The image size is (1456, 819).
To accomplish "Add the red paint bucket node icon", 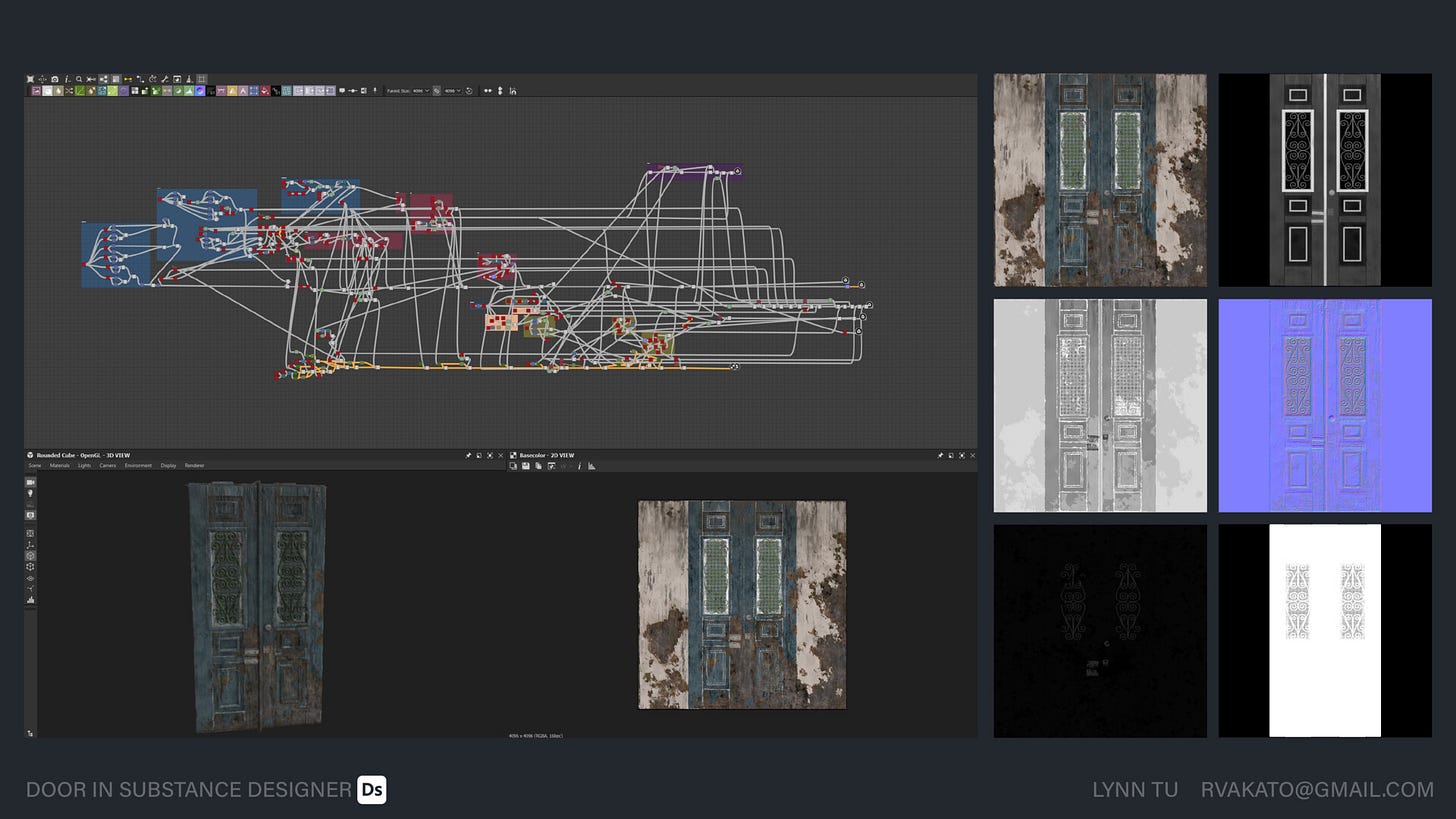I will coord(265,91).
